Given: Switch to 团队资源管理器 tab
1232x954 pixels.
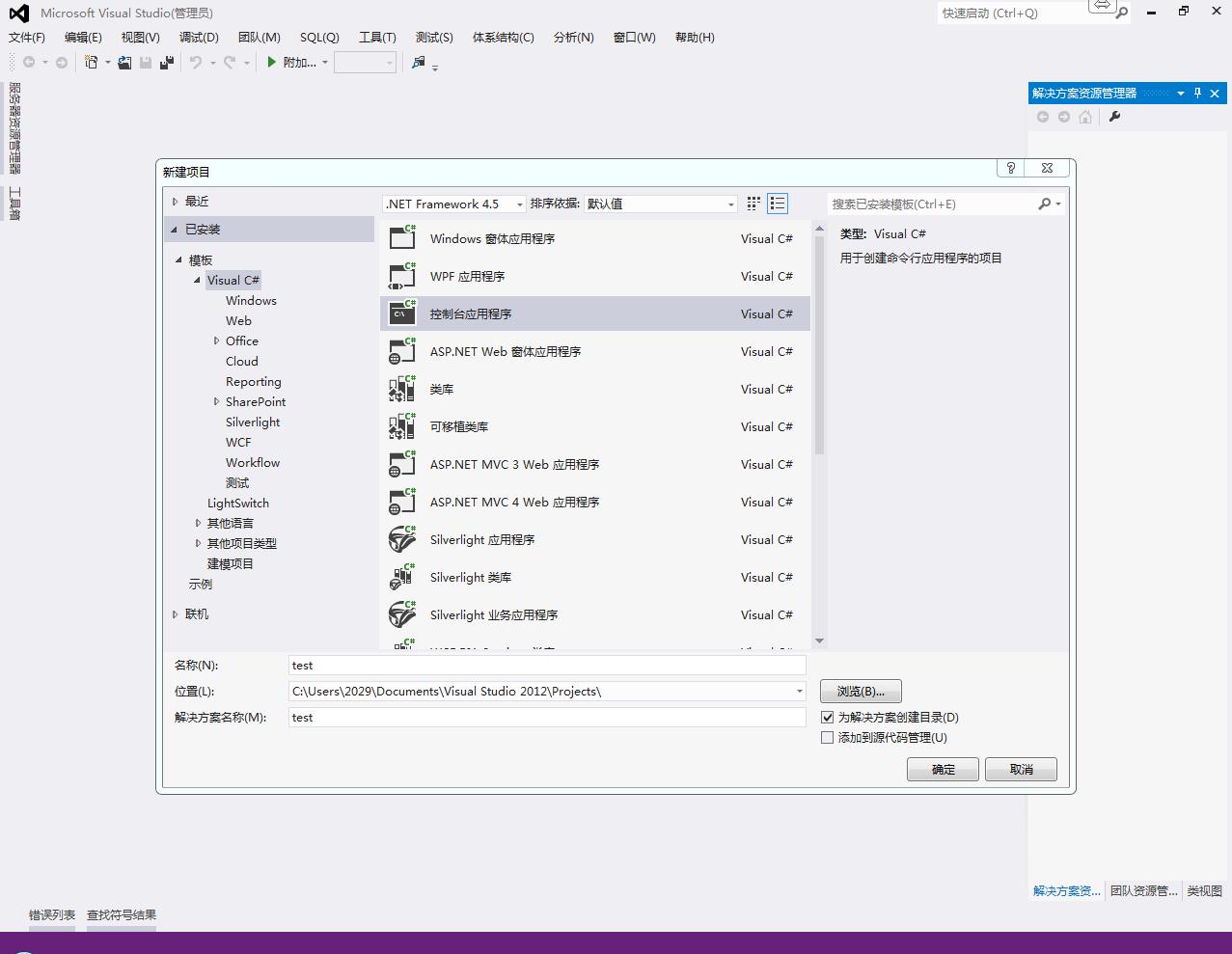Looking at the screenshot, I should click(1144, 890).
